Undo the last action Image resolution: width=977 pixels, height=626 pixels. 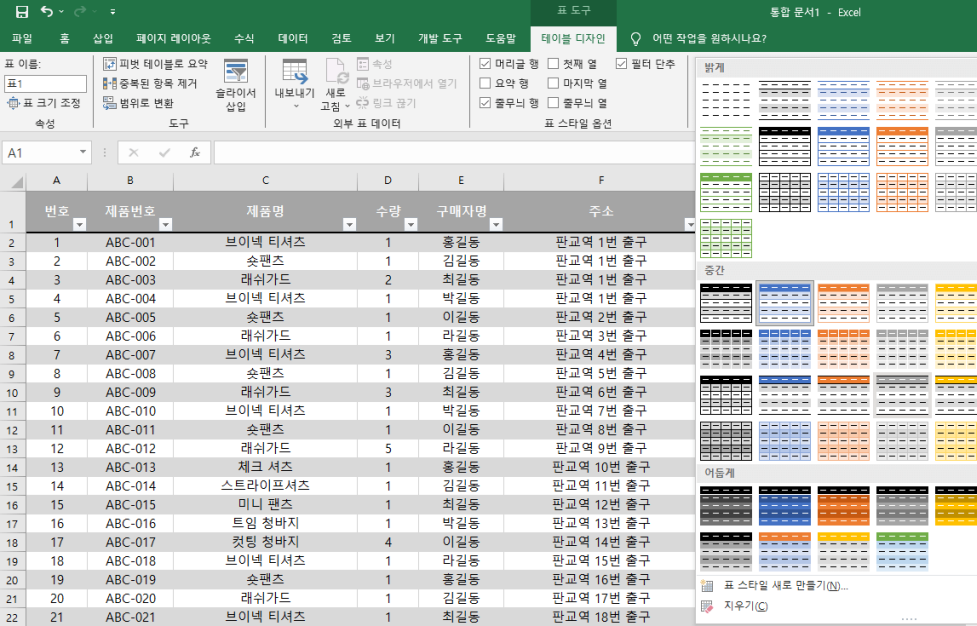pos(47,11)
